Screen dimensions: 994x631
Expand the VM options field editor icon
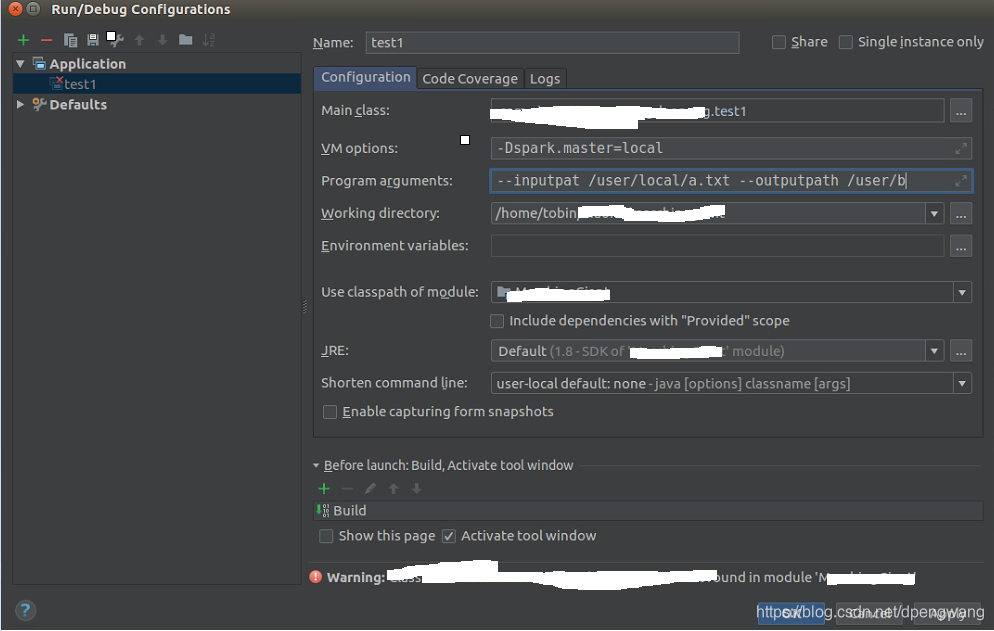tap(961, 148)
